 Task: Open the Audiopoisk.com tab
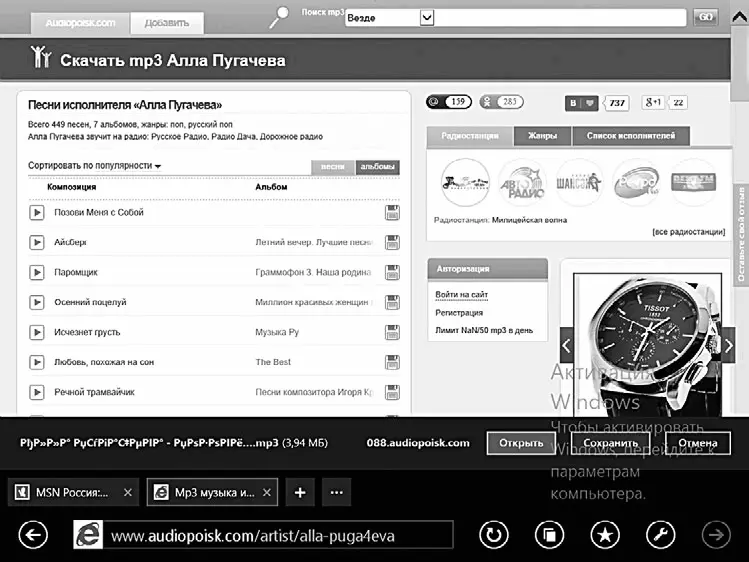tap(80, 23)
